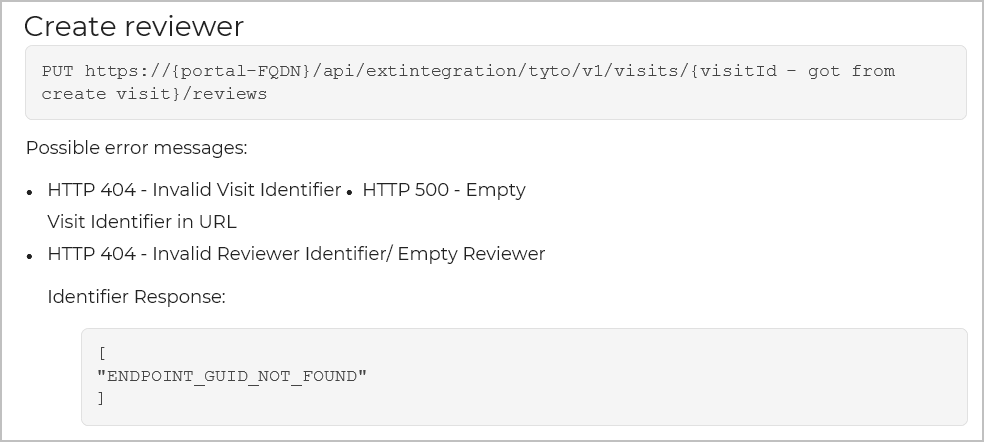Click the "Create reviewer" heading
The height and width of the screenshot is (442, 984).
pyautogui.click(x=133, y=27)
